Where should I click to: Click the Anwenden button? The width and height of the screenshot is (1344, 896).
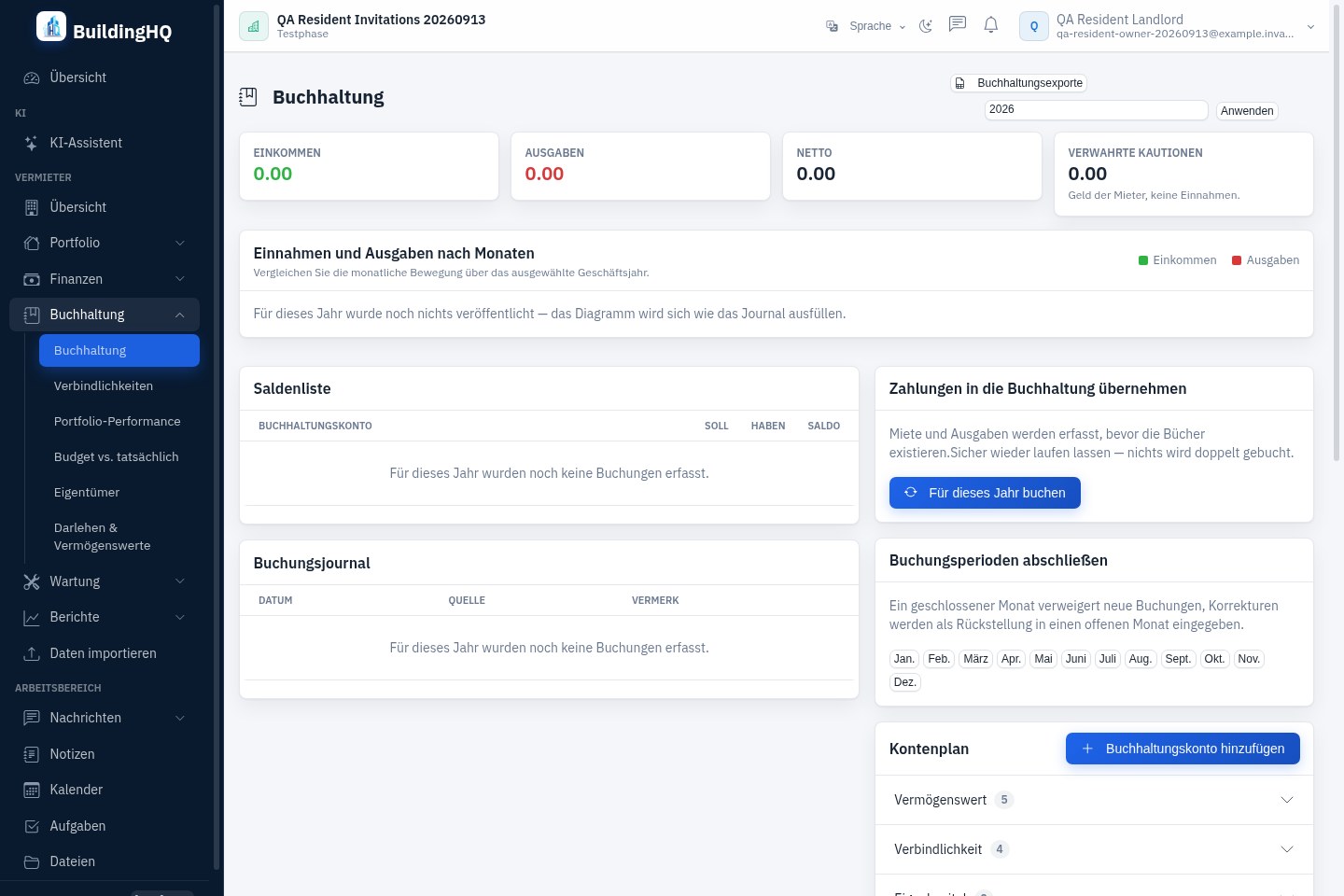(x=1247, y=111)
